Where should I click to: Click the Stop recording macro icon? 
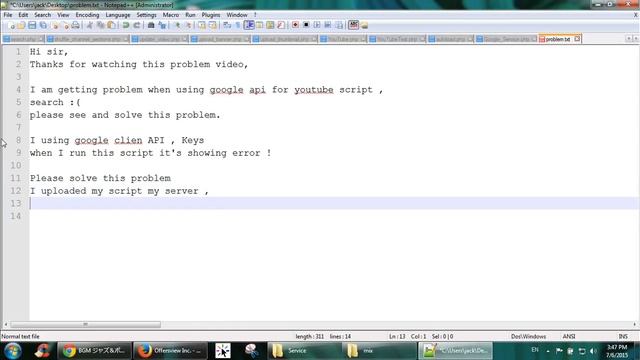tap(306, 25)
